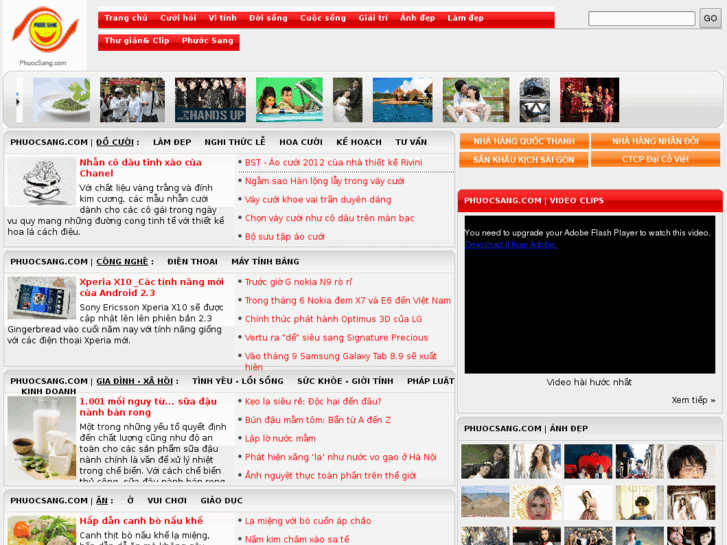This screenshot has height=545, width=727.
Task: Open Đời sống in navigation bar
Action: point(268,18)
